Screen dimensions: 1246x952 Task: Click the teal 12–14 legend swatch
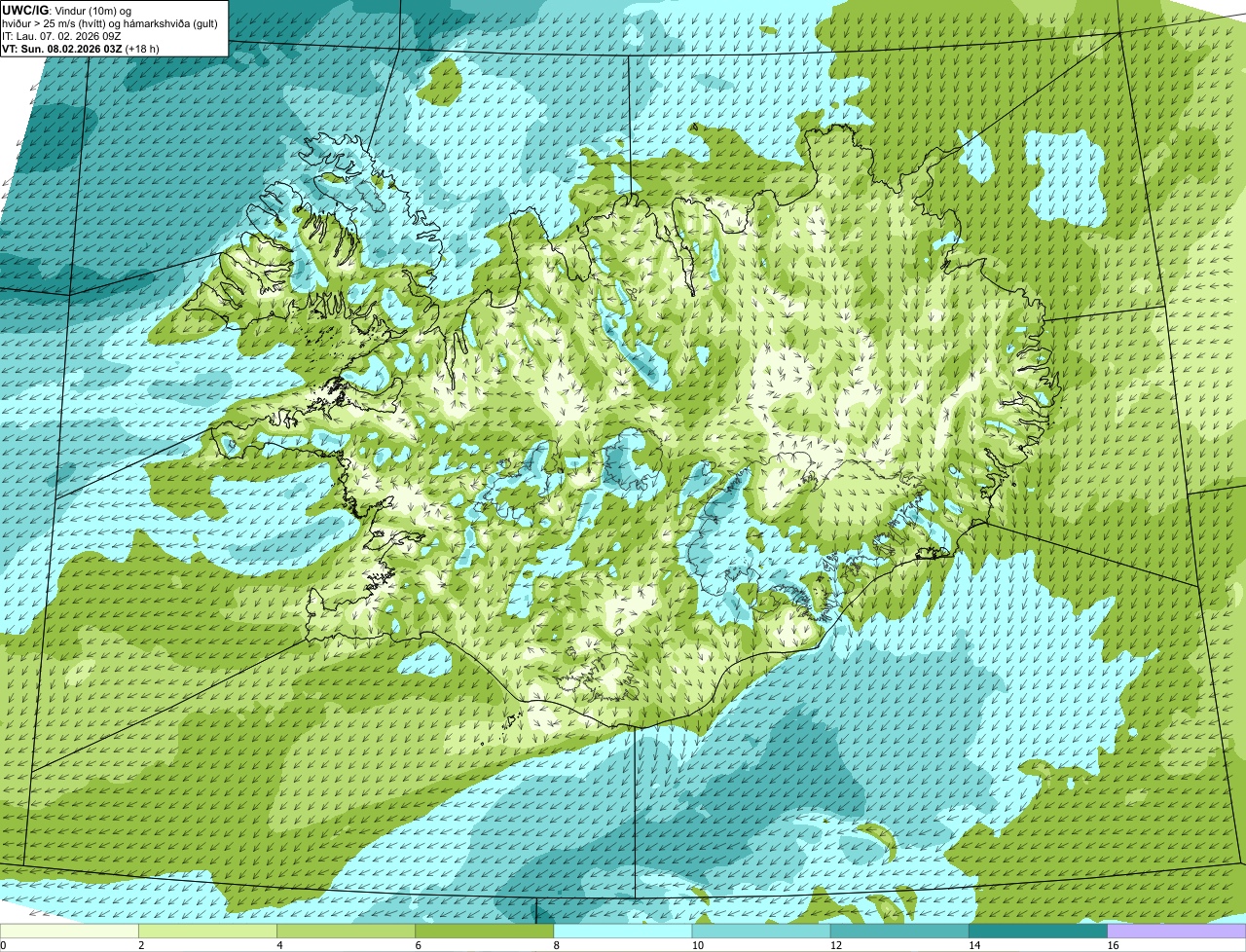tap(899, 932)
